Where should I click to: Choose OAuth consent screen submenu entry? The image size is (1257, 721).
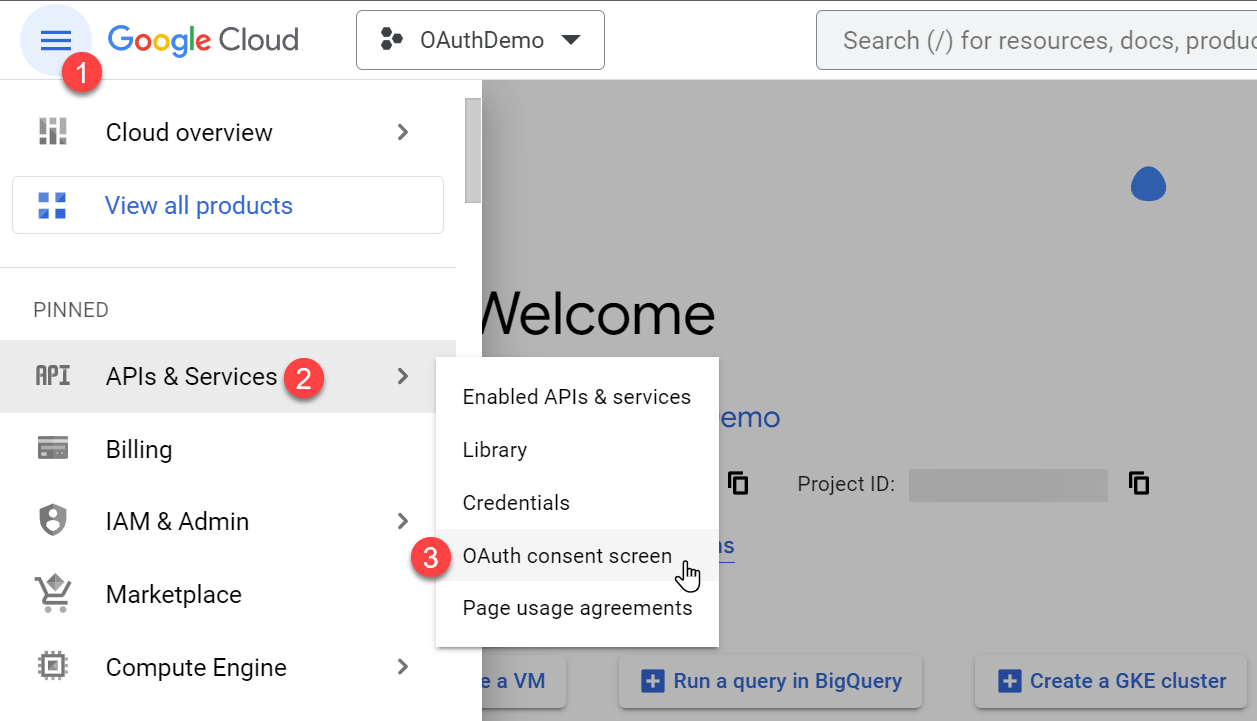pos(577,556)
